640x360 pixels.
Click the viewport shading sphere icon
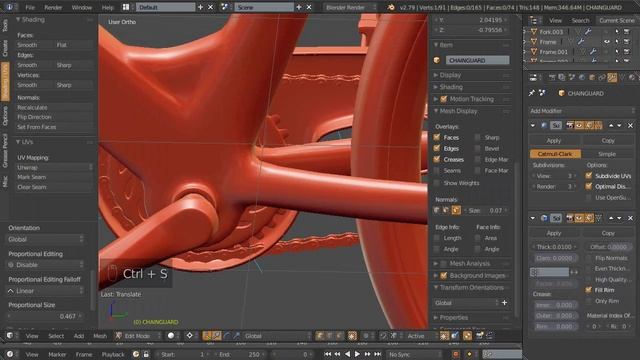click(171, 336)
